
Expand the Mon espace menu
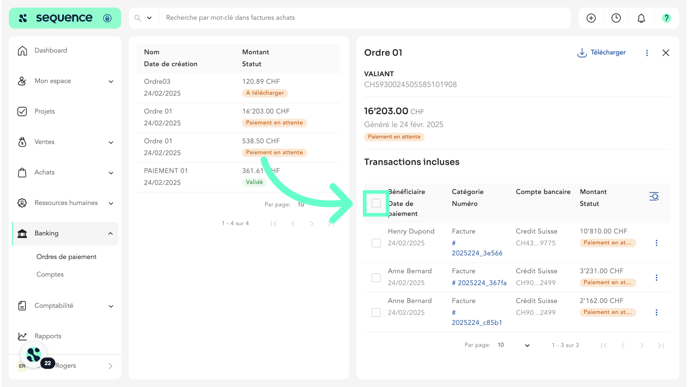click(x=111, y=82)
